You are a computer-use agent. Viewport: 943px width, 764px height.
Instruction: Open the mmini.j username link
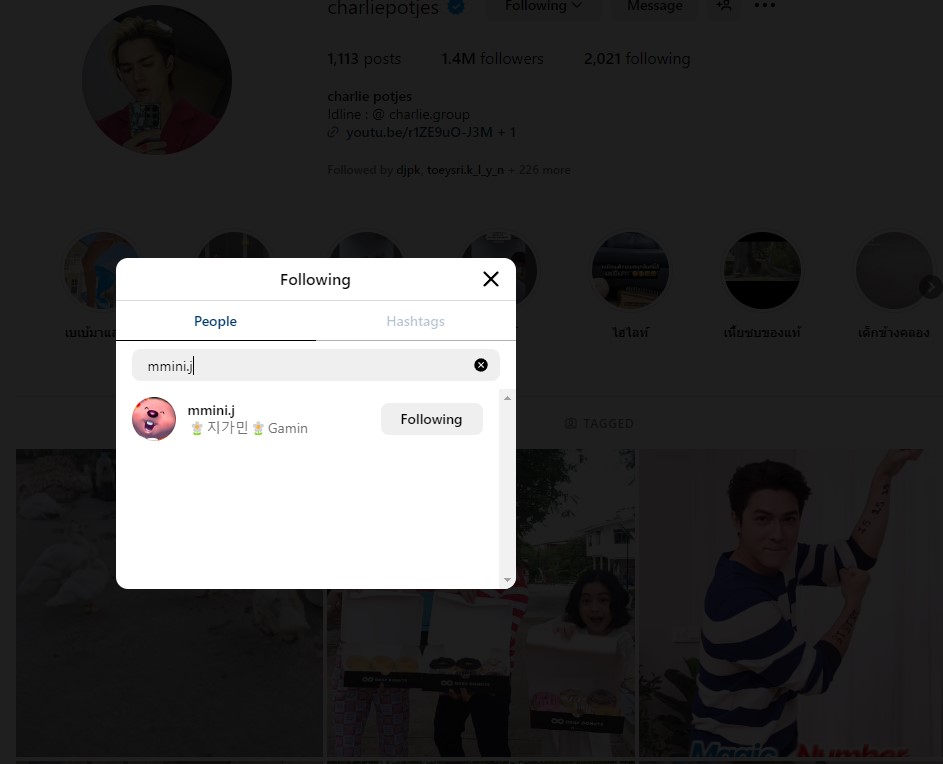211,410
